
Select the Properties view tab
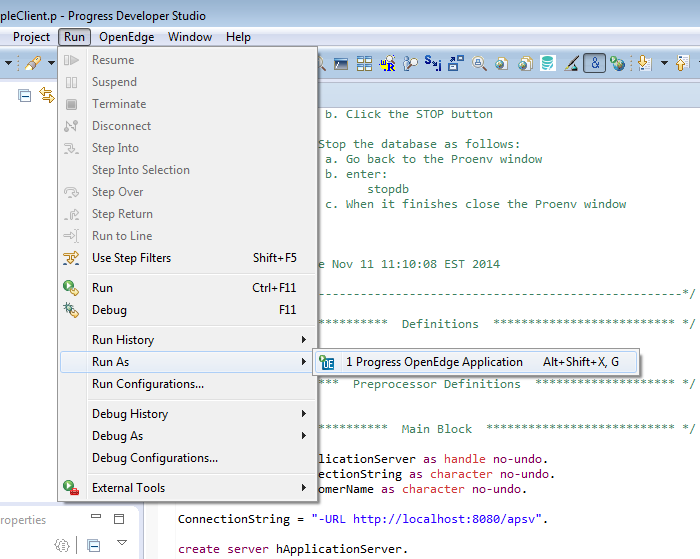pos(23,520)
